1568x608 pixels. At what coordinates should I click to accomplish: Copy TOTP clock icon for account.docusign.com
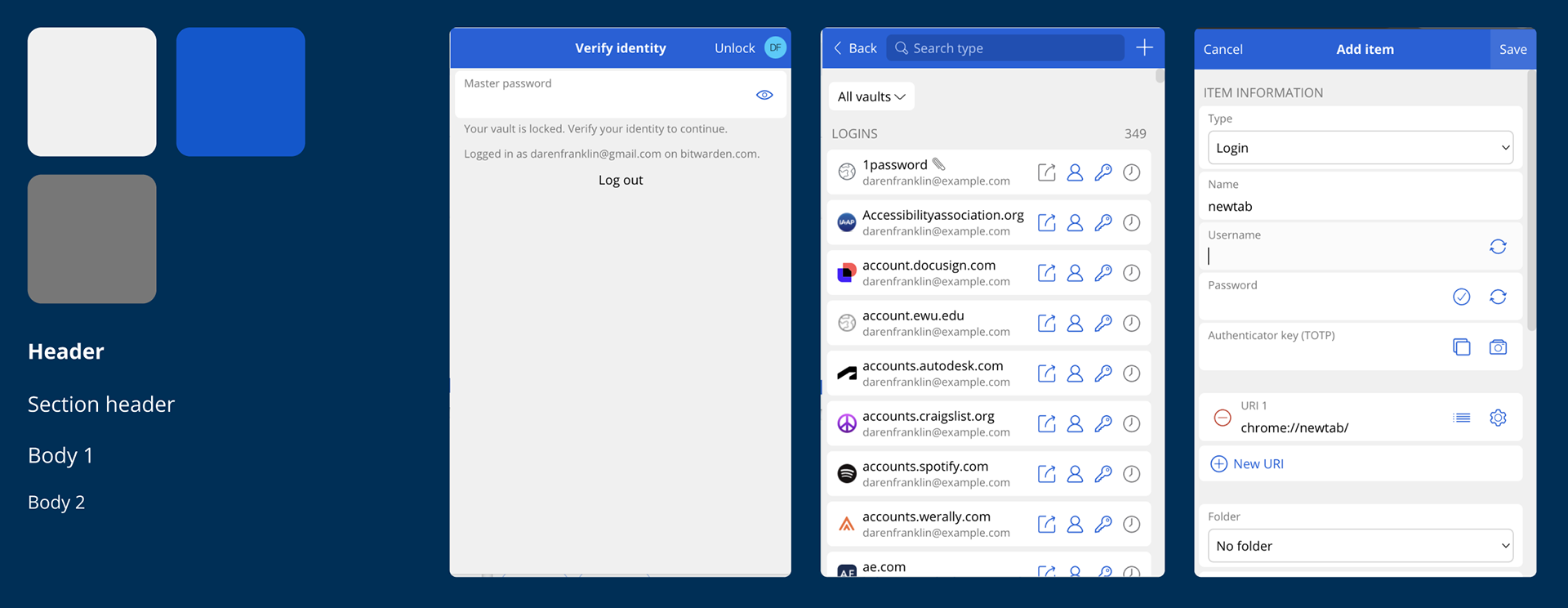(1131, 273)
